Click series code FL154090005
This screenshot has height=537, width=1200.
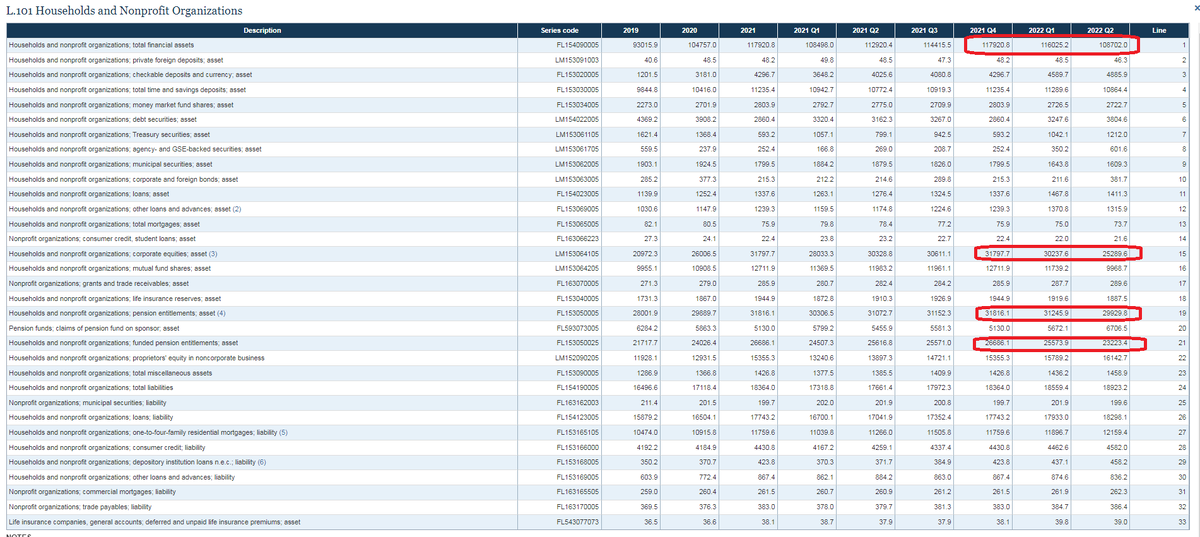click(x=576, y=45)
